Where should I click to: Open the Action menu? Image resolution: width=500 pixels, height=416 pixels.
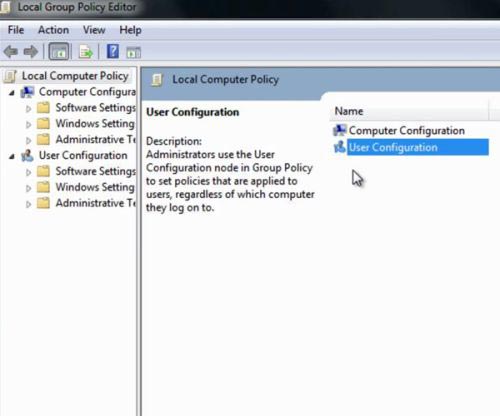click(53, 30)
